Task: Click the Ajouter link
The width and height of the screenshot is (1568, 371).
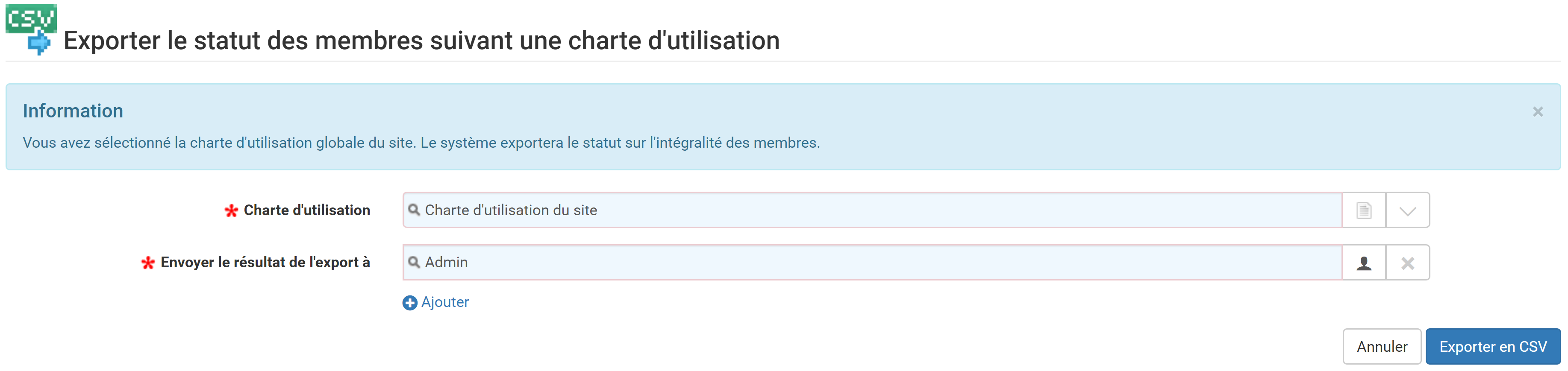Action: [x=445, y=302]
